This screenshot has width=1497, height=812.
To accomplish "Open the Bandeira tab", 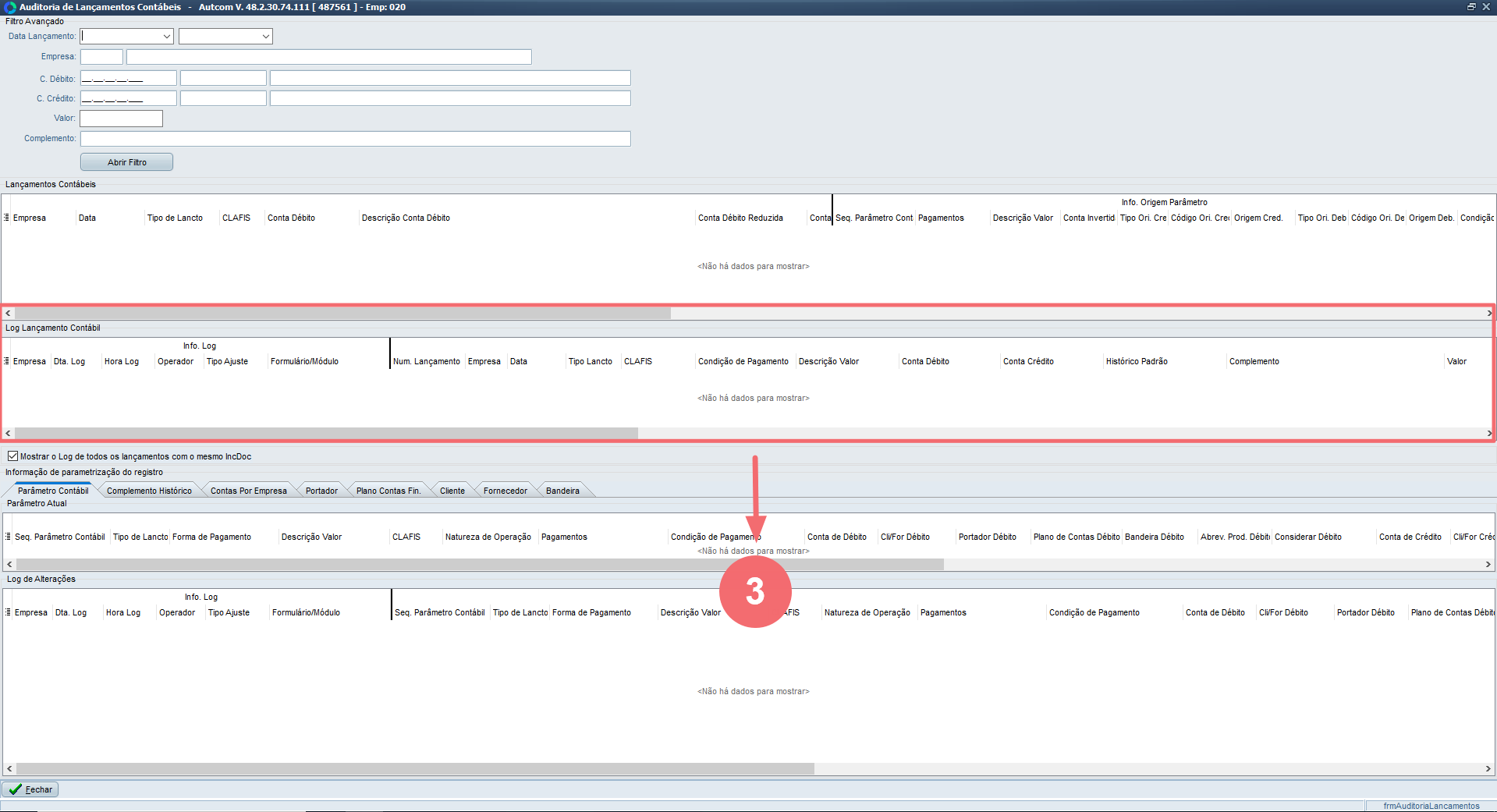I will click(x=562, y=491).
